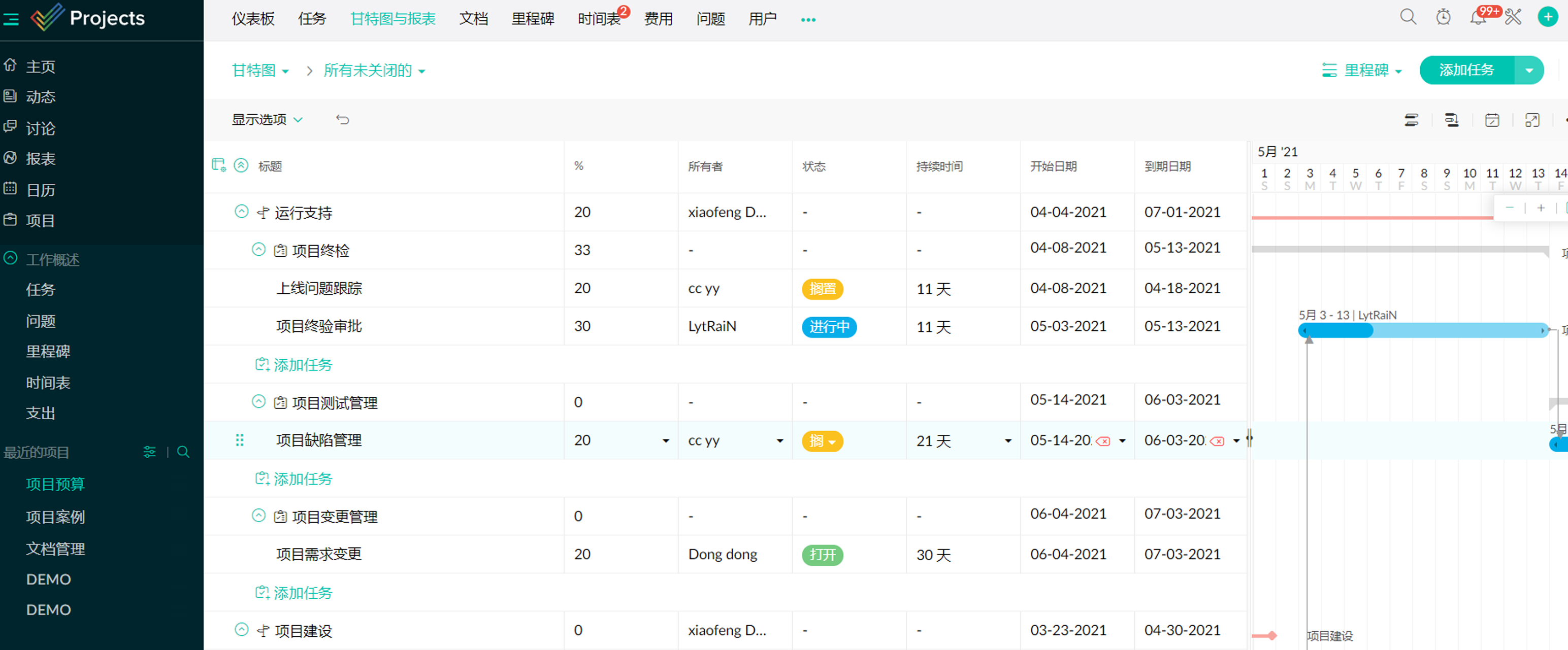Collapse the 项目终检 task list
The height and width of the screenshot is (650, 1568).
tap(258, 249)
